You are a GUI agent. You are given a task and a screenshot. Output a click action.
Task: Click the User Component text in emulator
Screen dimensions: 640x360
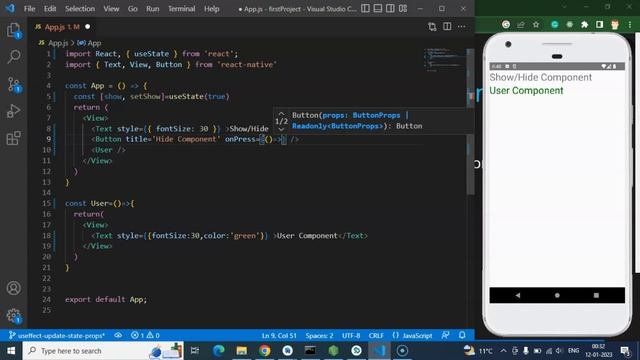click(x=526, y=91)
